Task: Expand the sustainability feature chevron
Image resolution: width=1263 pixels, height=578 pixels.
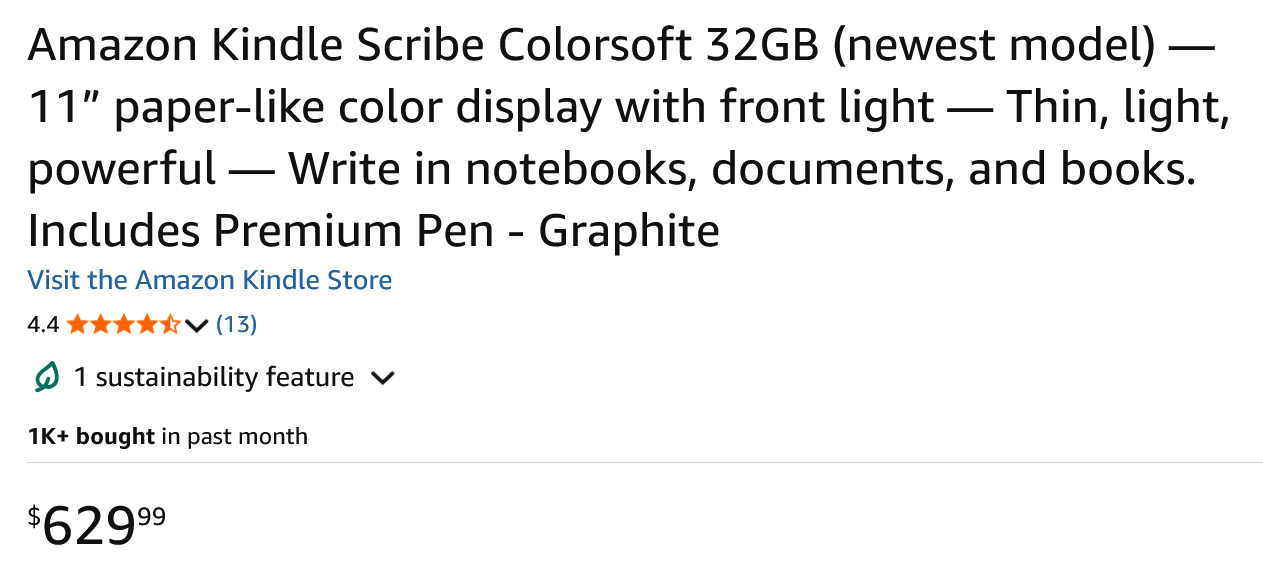Action: 382,378
